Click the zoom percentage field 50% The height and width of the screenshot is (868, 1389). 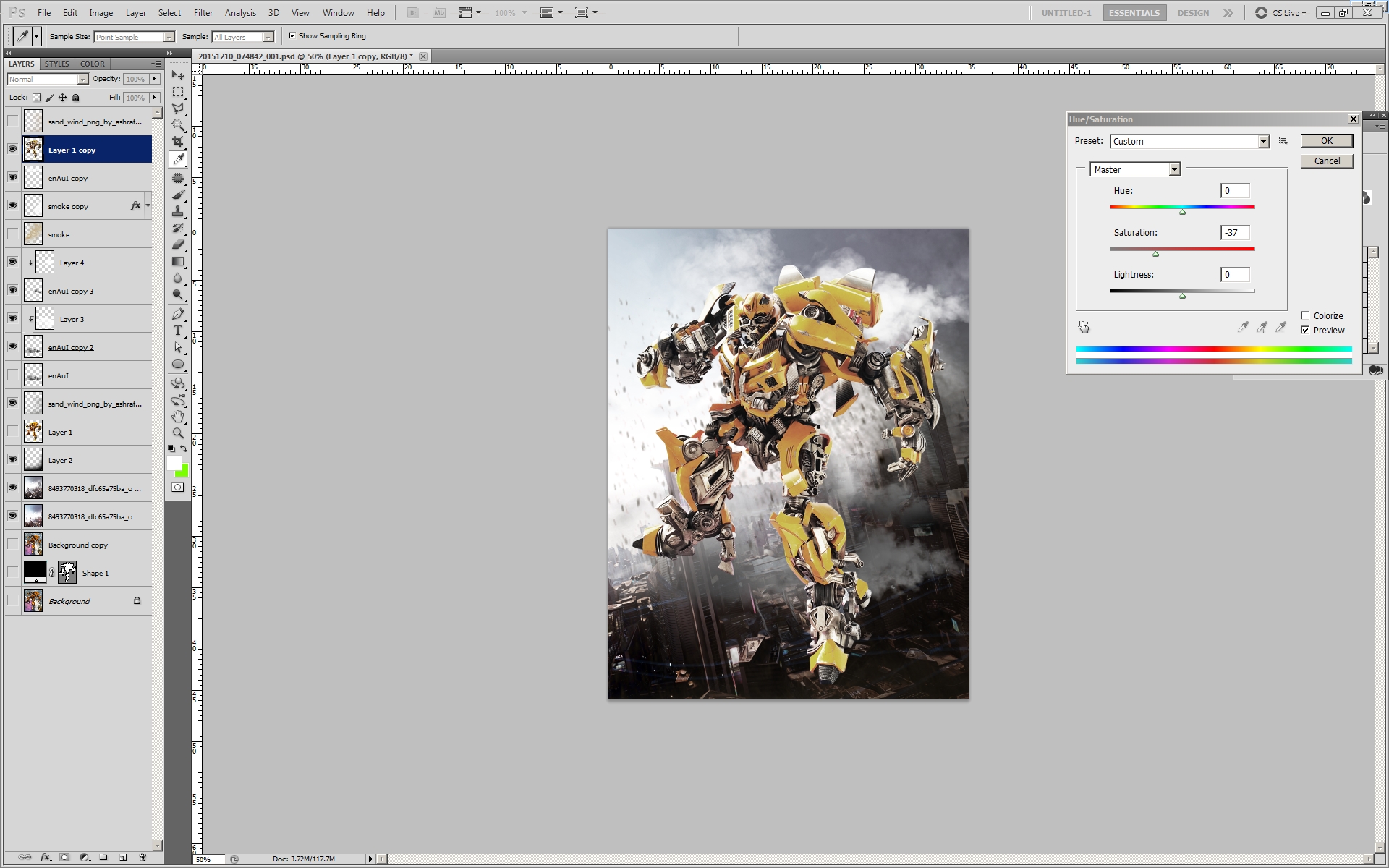click(209, 859)
